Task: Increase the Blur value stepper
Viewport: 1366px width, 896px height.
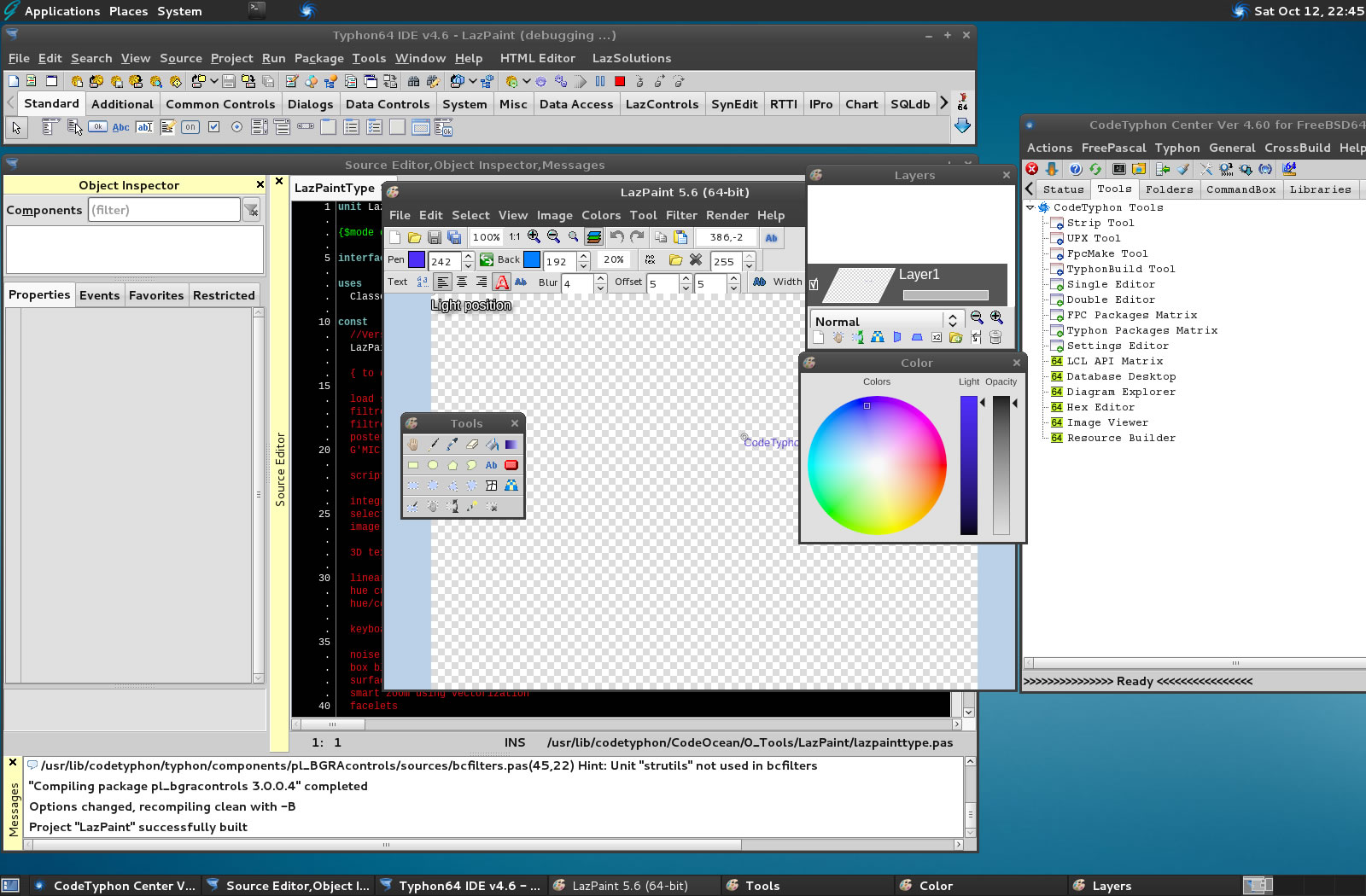Action: [600, 278]
